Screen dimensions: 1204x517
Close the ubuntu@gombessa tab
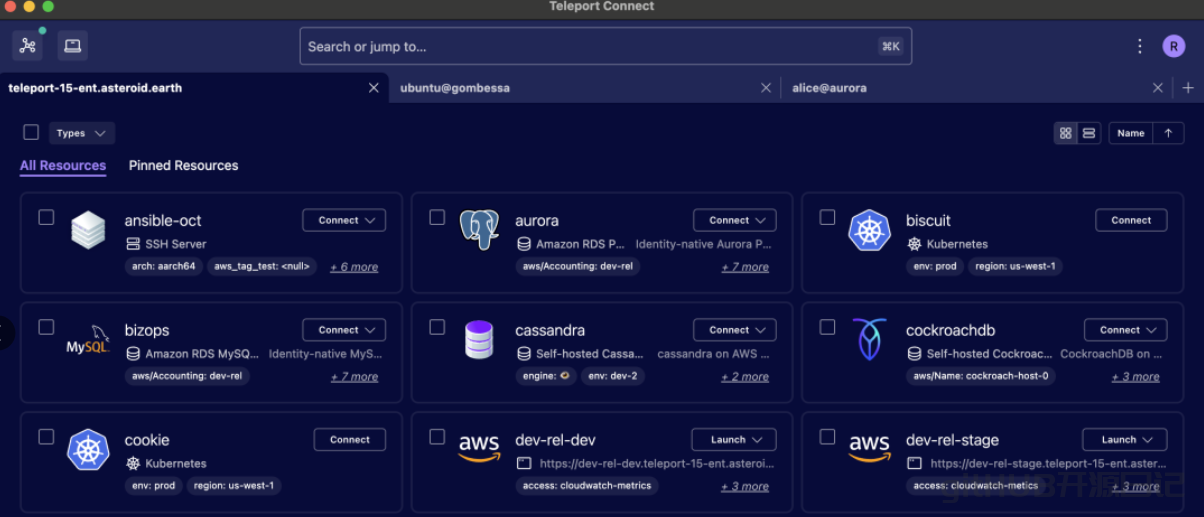point(766,88)
